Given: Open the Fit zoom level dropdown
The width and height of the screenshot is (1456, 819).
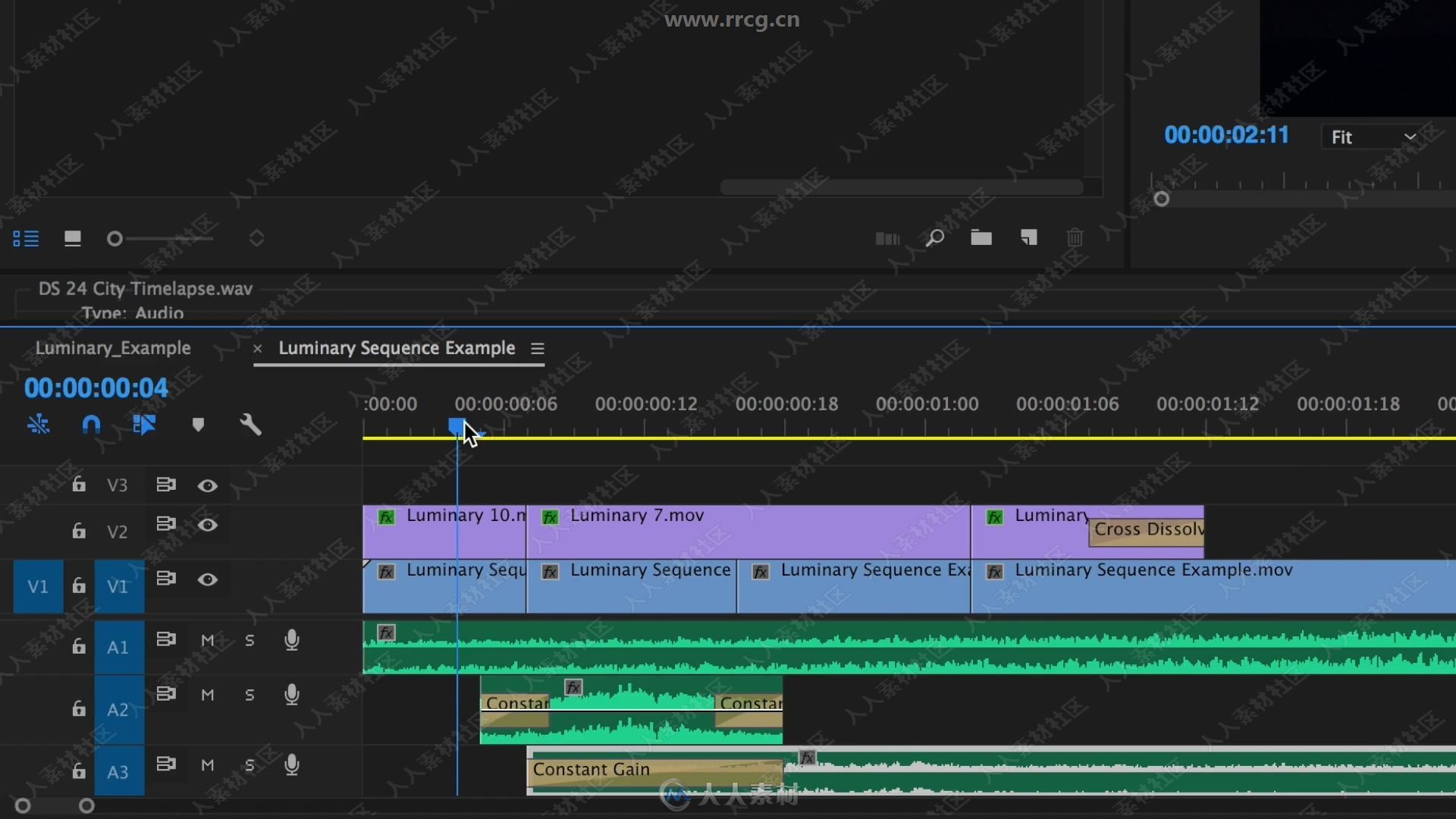Looking at the screenshot, I should pyautogui.click(x=1373, y=137).
